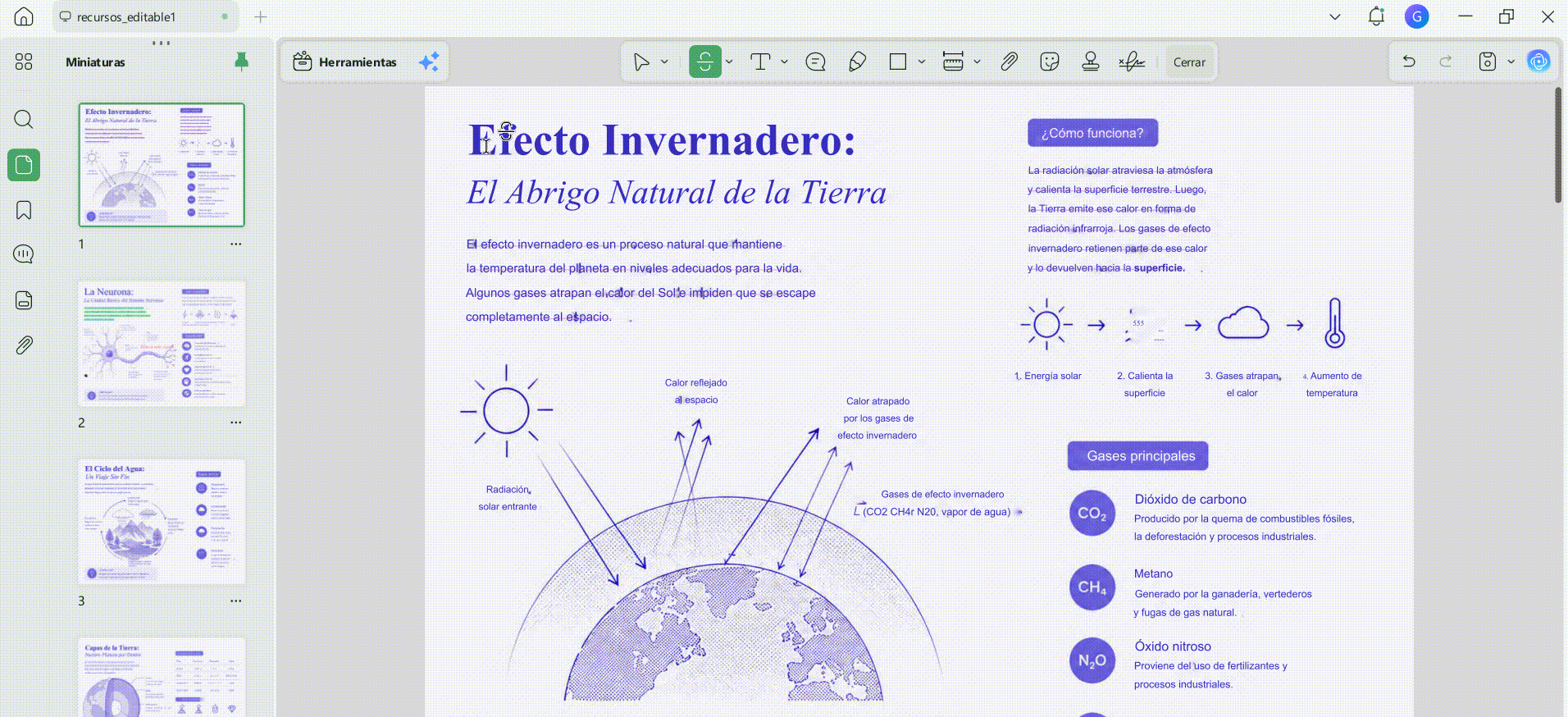Expand the Text tool options
The image size is (1568, 717).
pyautogui.click(x=785, y=62)
